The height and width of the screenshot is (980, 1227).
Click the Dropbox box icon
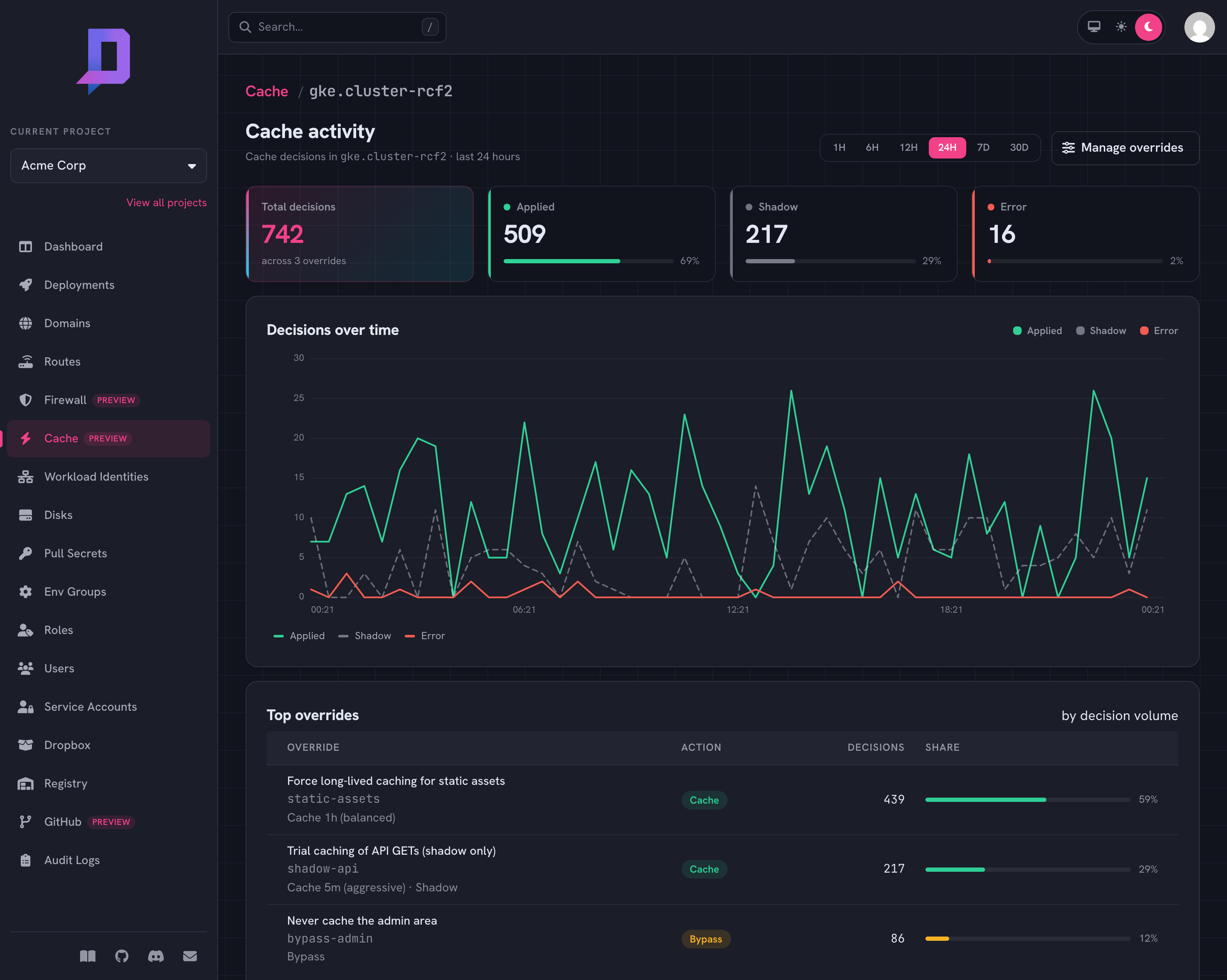pos(26,745)
